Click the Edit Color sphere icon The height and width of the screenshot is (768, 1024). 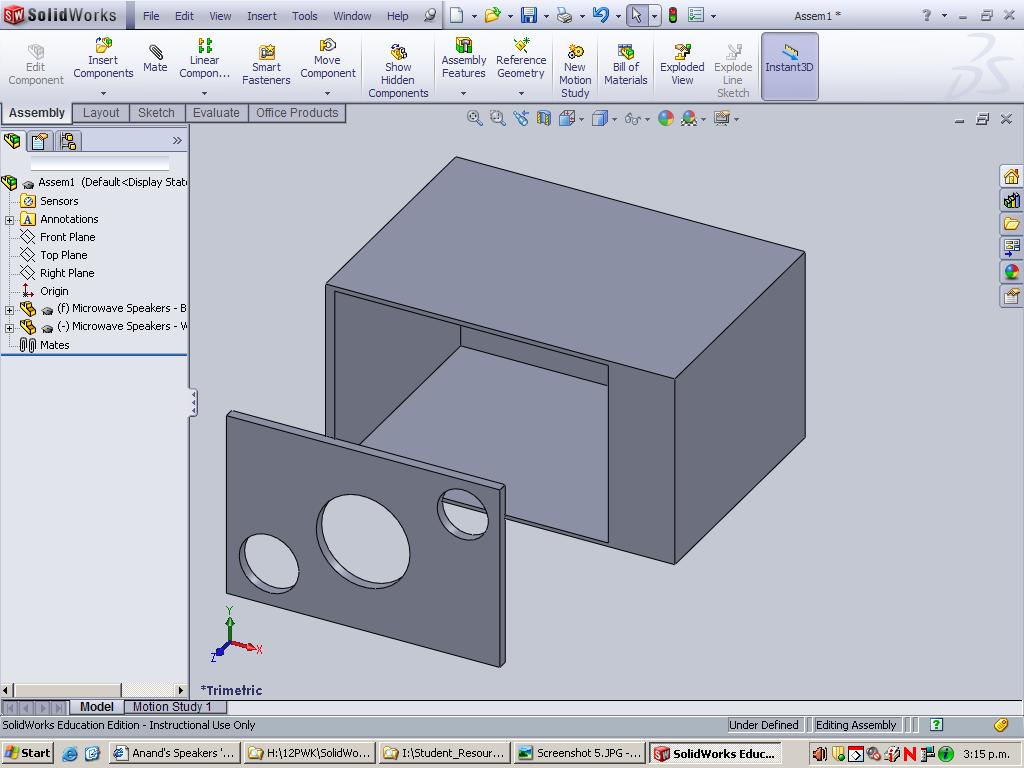pyautogui.click(x=666, y=117)
